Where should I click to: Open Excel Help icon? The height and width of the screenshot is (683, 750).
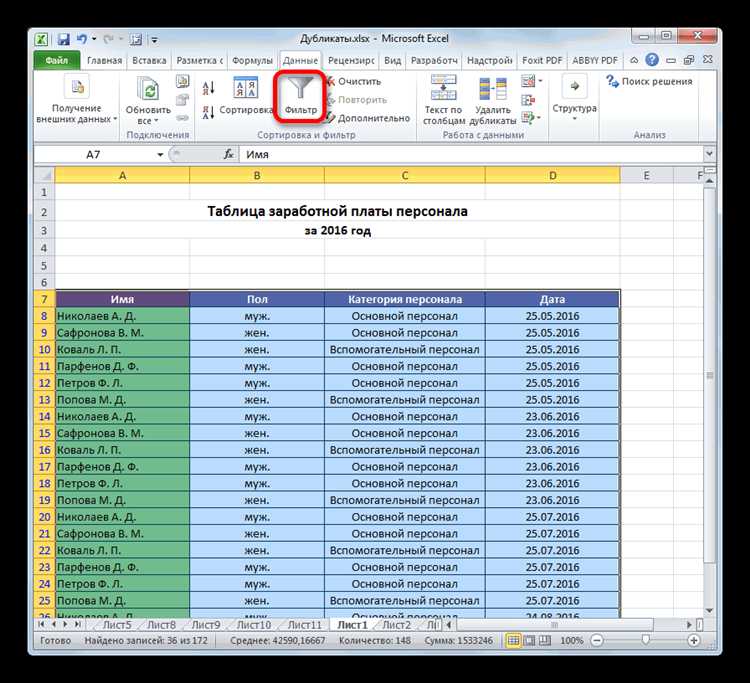[x=651, y=60]
